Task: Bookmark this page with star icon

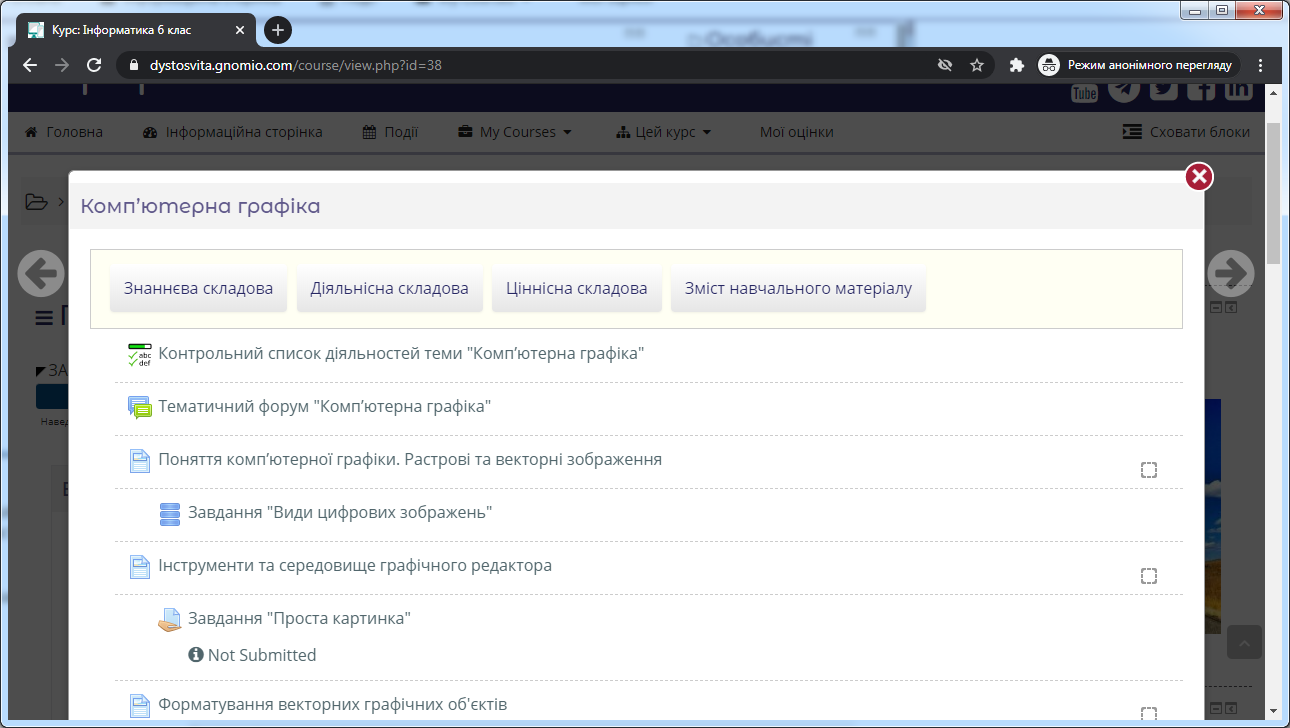Action: 977,65
